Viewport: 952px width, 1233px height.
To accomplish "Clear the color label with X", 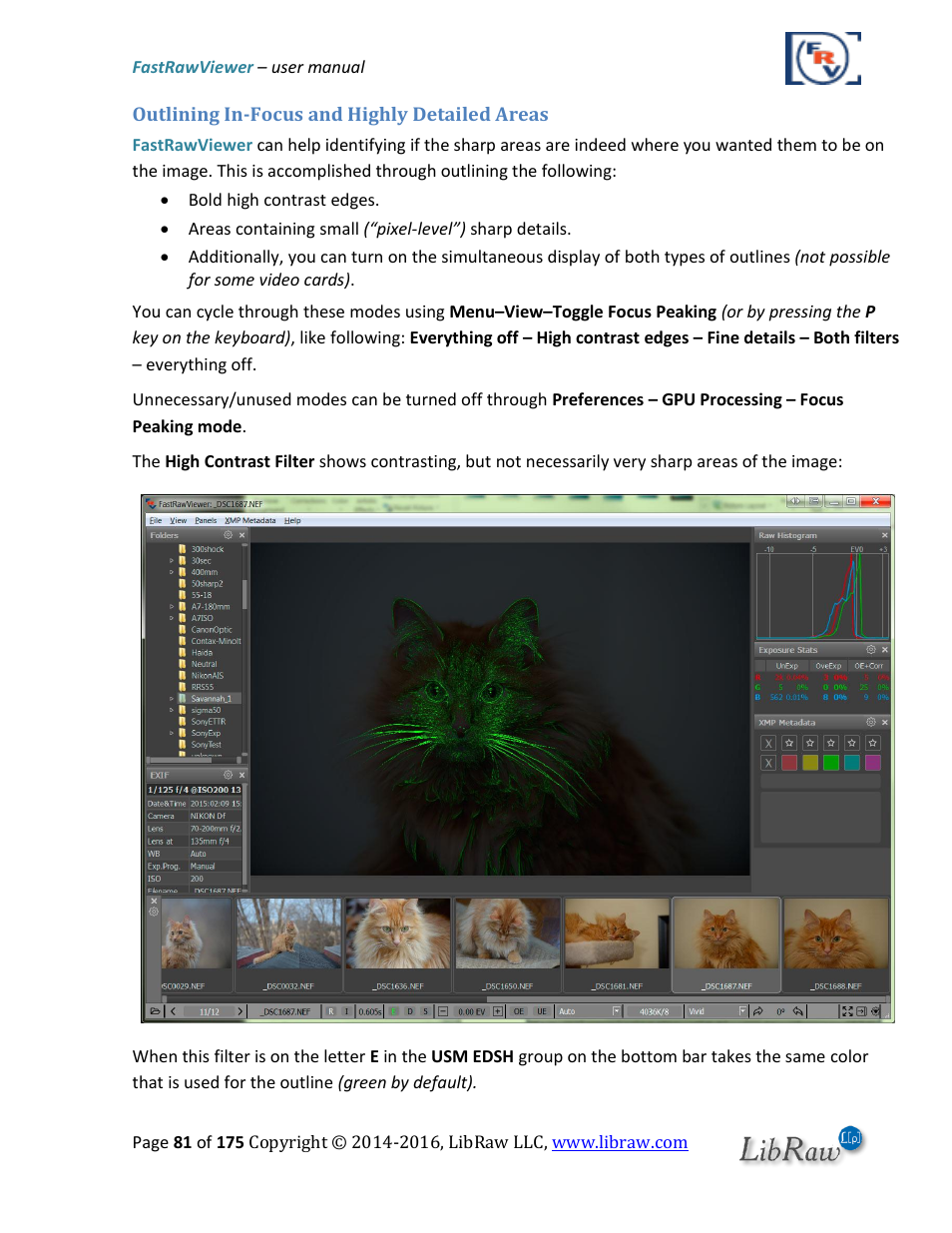I will pyautogui.click(x=768, y=763).
